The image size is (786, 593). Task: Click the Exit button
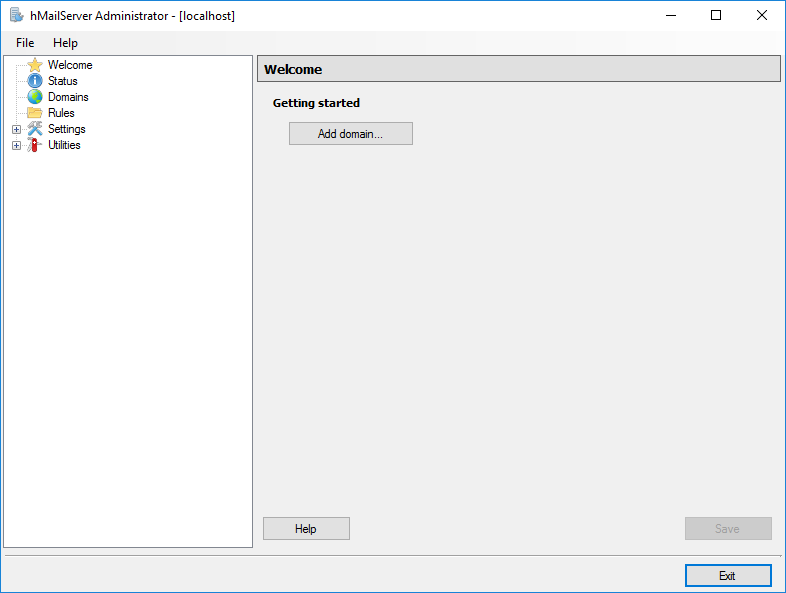point(728,575)
